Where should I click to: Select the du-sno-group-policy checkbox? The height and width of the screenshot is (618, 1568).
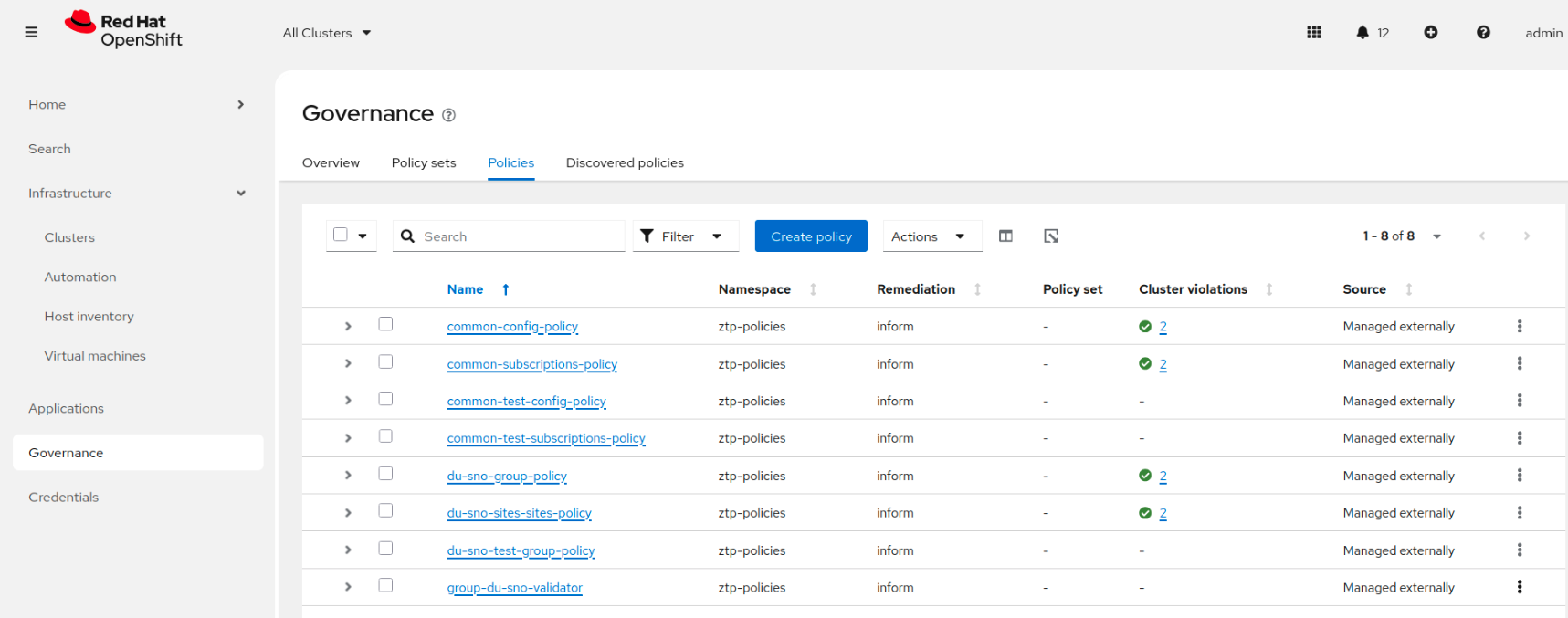click(385, 474)
